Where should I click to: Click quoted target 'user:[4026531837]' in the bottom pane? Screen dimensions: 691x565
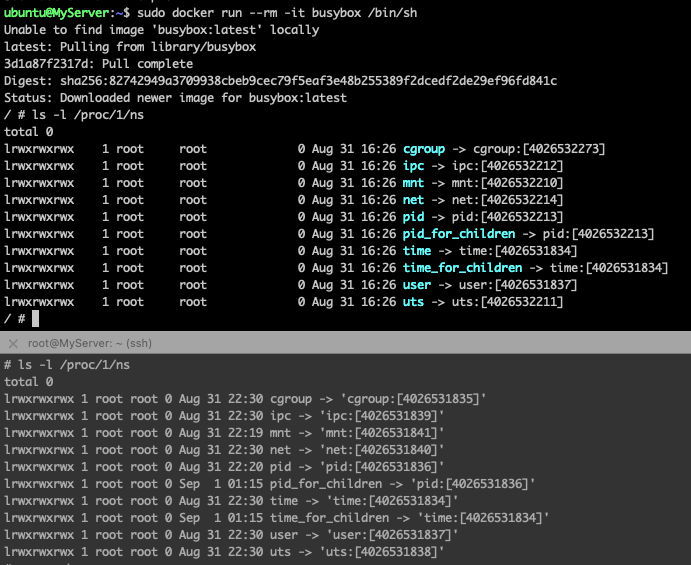392,535
